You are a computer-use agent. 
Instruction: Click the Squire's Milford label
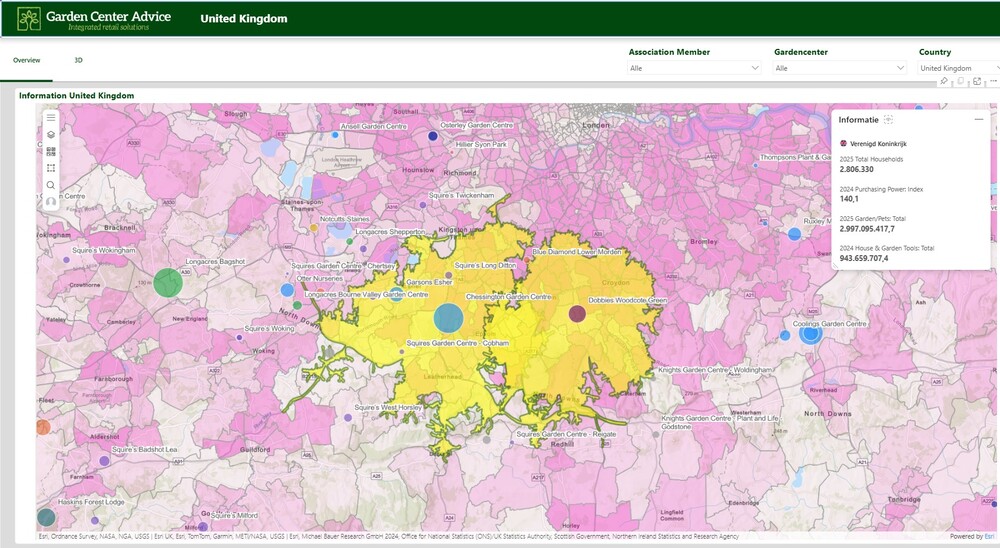(x=234, y=515)
